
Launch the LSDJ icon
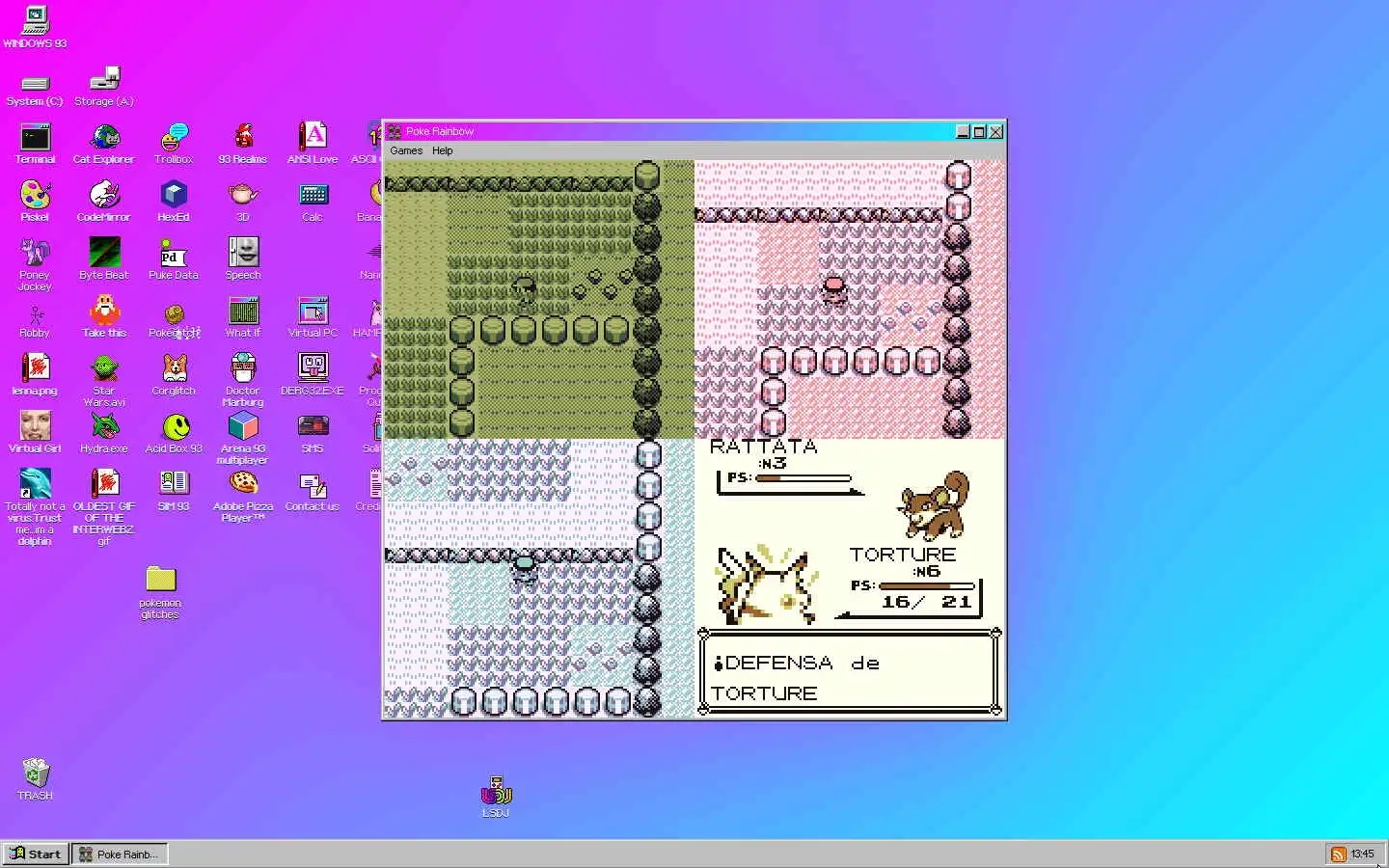click(x=496, y=797)
